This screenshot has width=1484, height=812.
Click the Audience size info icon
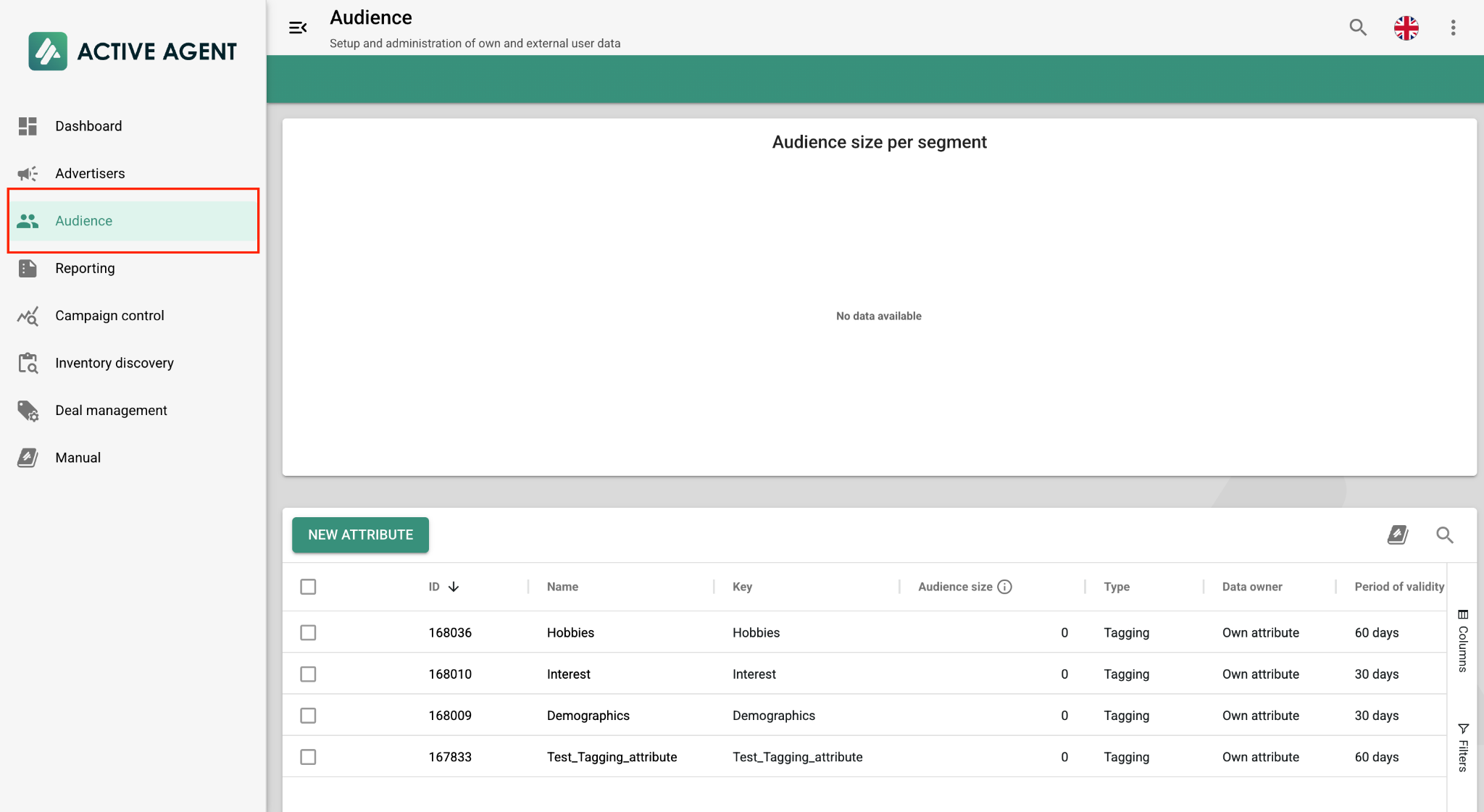(1004, 587)
